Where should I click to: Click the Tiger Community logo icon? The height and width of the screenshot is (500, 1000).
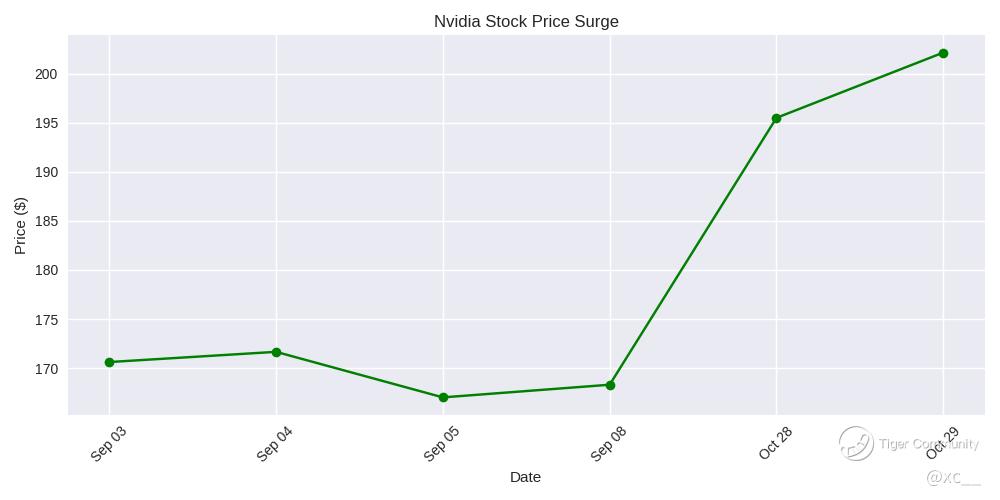click(x=856, y=443)
